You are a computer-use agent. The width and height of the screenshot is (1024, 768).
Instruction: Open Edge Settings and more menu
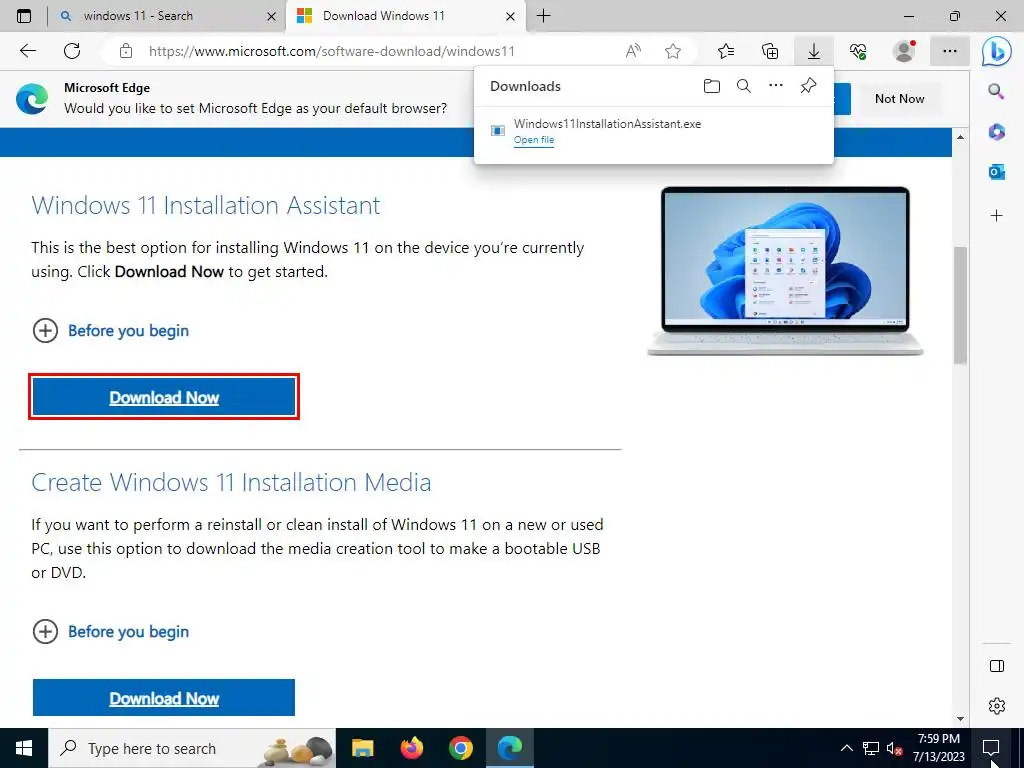tap(950, 51)
